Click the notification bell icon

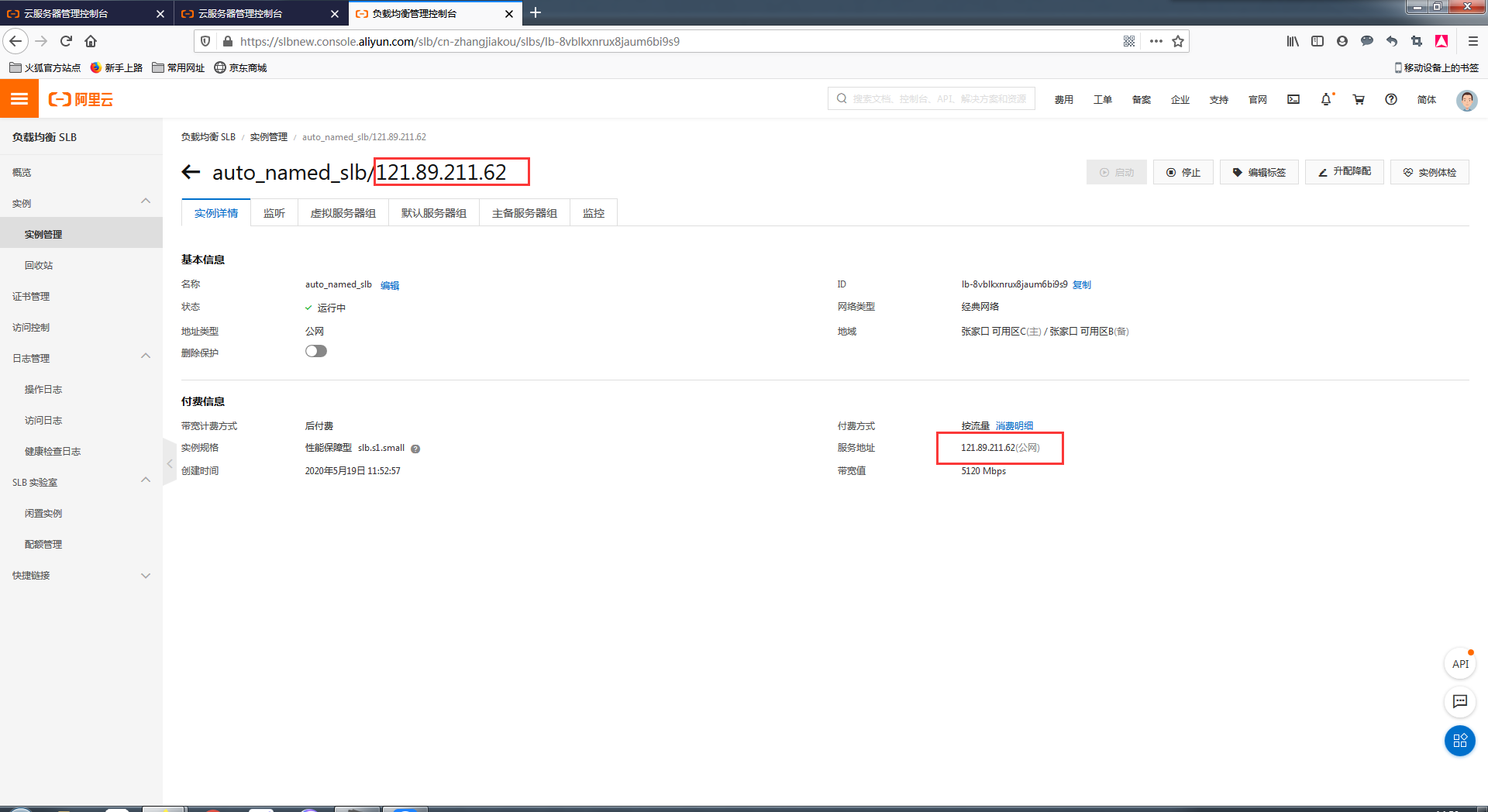tap(1326, 99)
